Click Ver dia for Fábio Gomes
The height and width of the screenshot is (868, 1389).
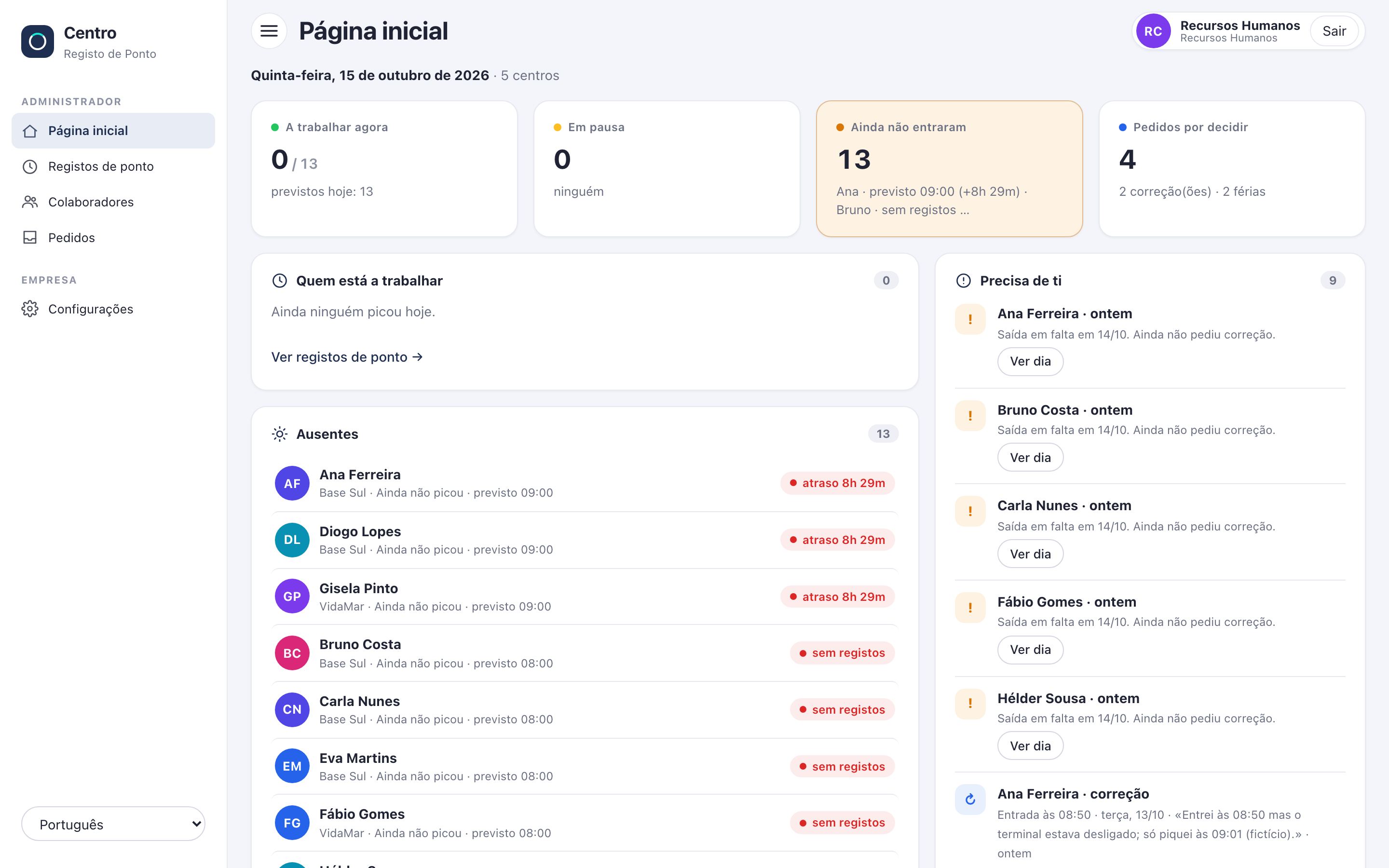click(x=1030, y=650)
